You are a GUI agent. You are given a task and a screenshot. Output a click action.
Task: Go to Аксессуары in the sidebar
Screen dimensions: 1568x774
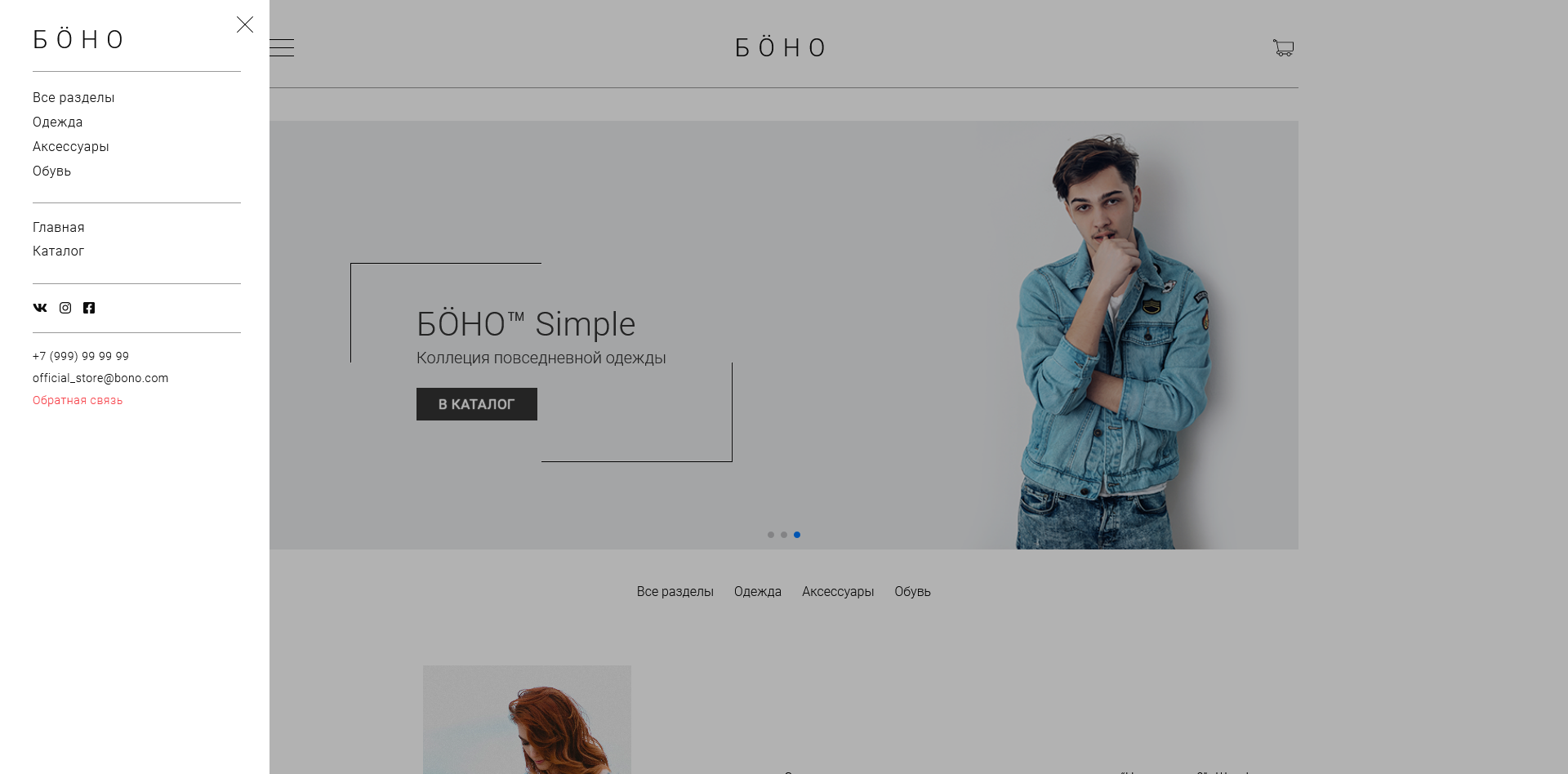(71, 146)
